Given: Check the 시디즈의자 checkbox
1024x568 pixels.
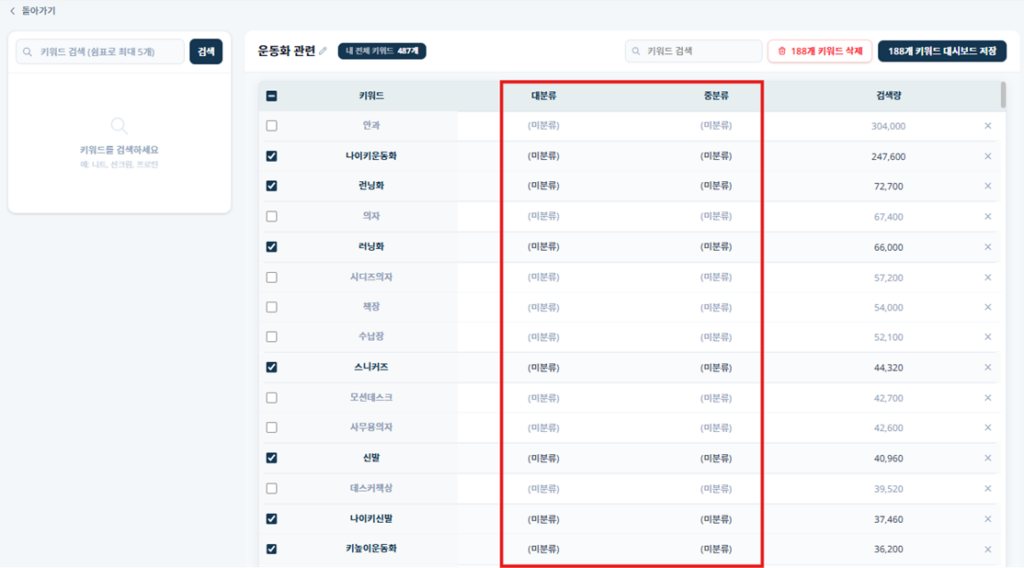Looking at the screenshot, I should click(x=272, y=277).
